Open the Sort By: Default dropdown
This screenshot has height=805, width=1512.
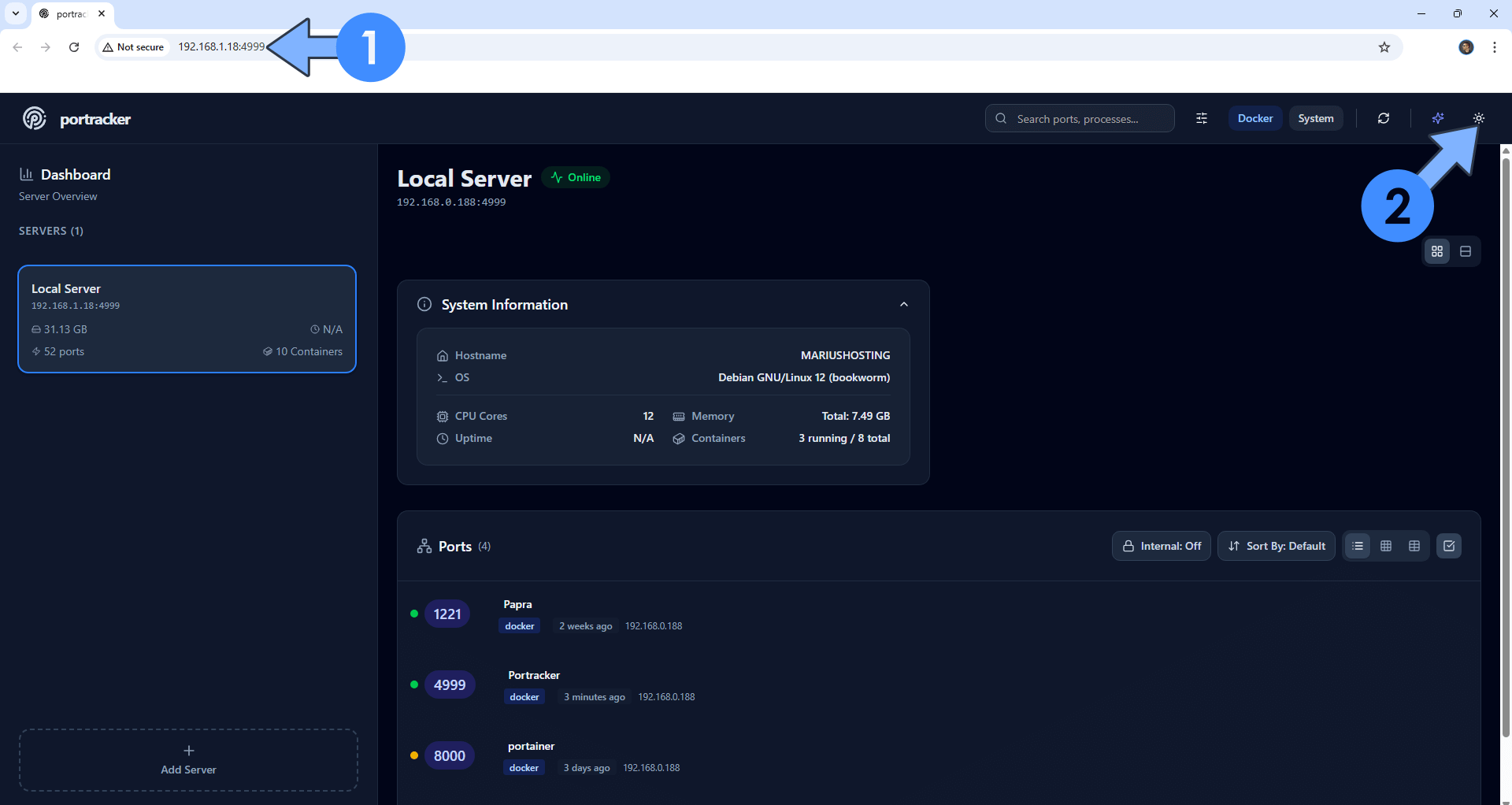(1277, 546)
